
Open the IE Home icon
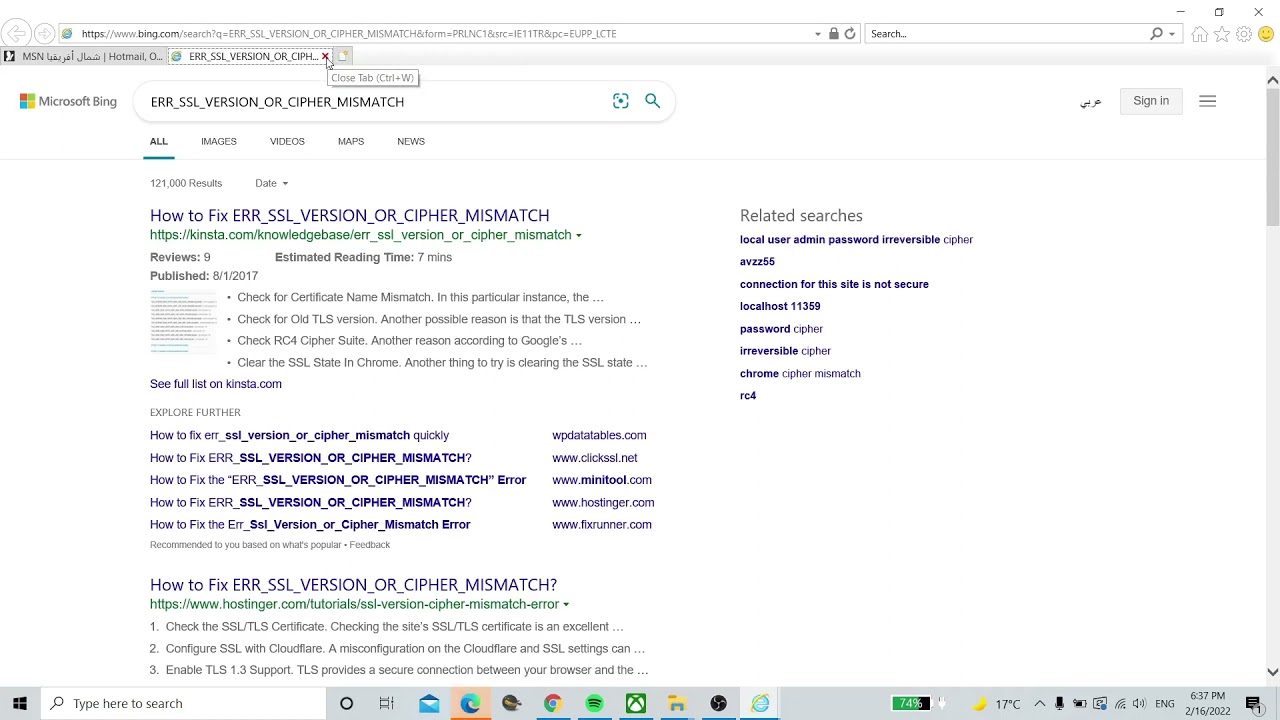(x=1200, y=34)
